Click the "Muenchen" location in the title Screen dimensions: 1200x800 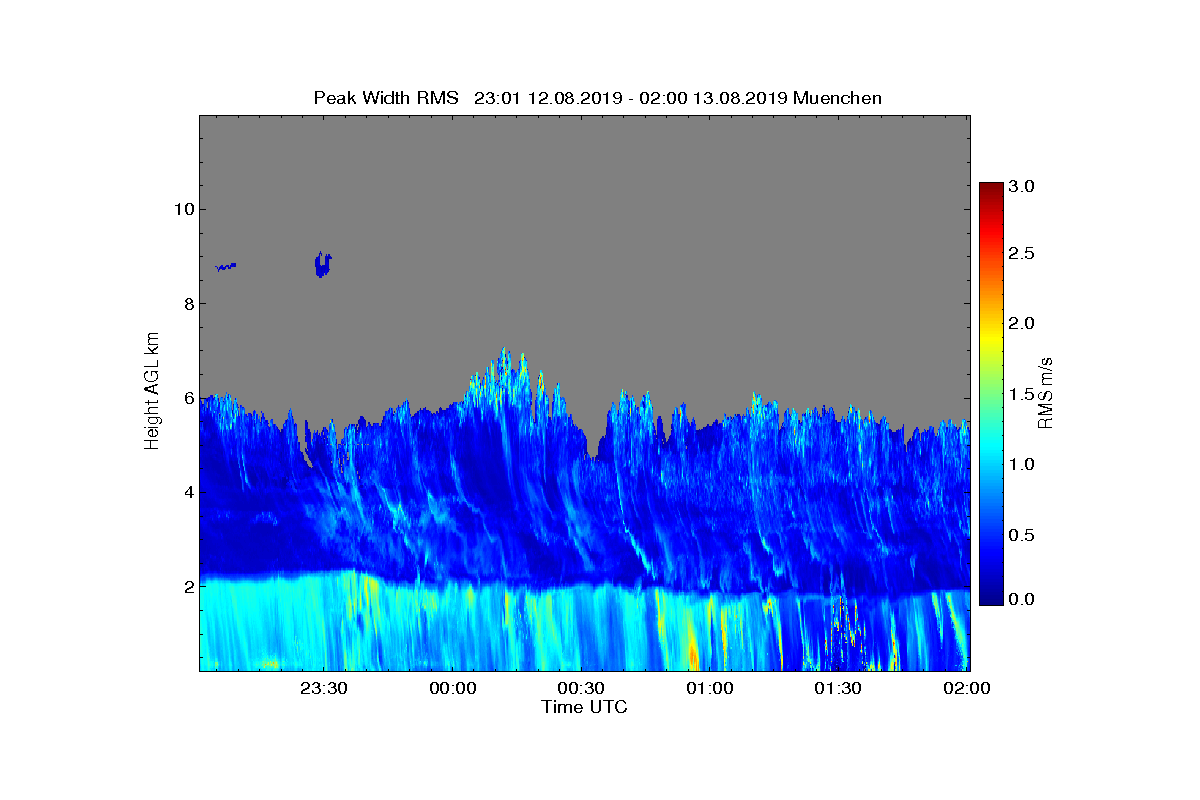tap(837, 98)
